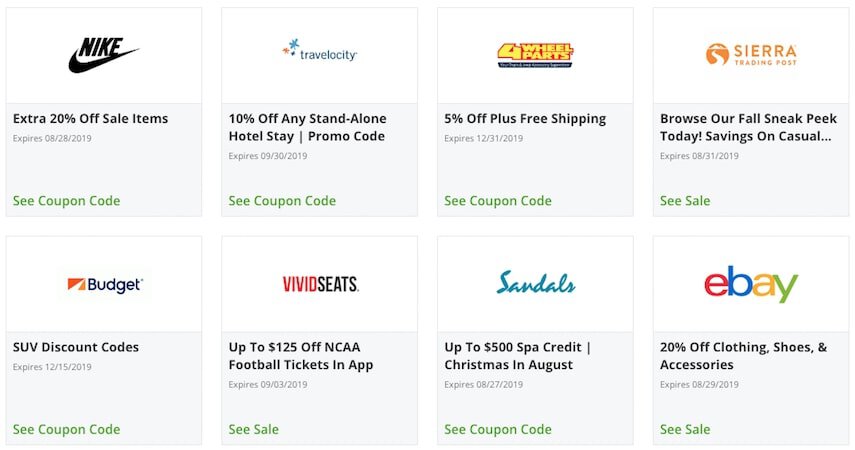Click the Sierra Trading Post logo
This screenshot has height=450, width=855.
[x=751, y=55]
